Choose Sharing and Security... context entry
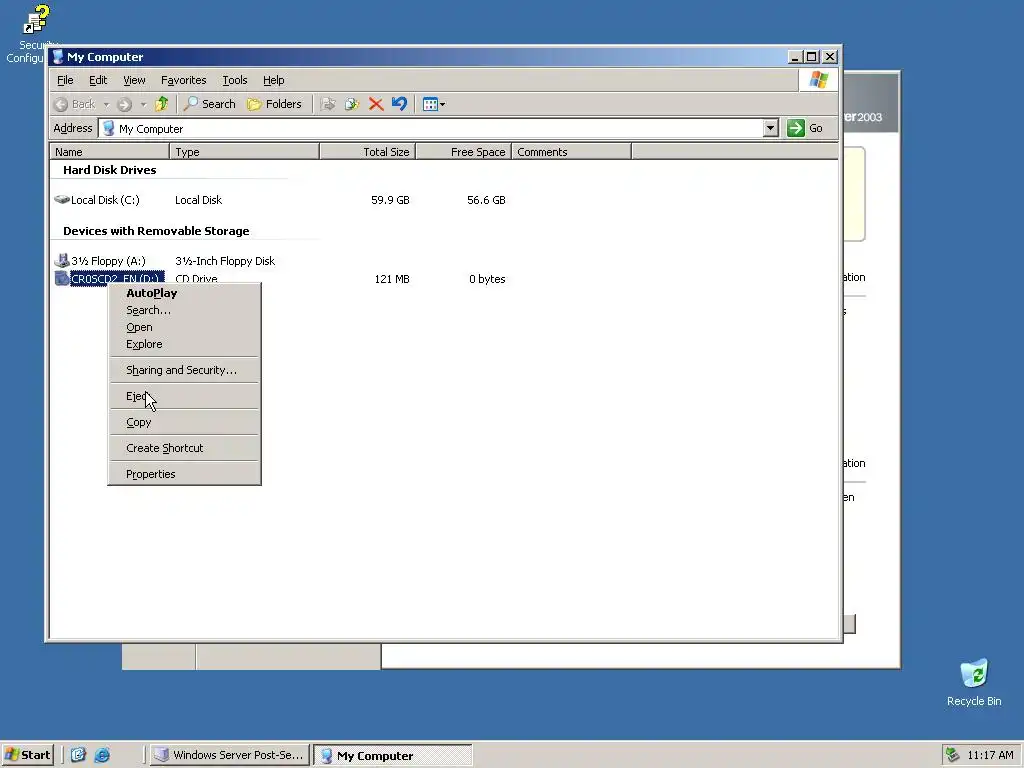1024x768 pixels. 184,370
